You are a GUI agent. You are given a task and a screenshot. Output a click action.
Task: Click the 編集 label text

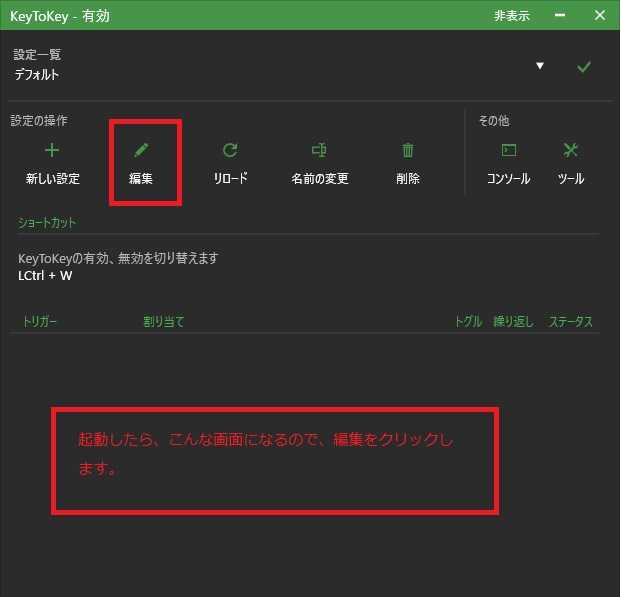(141, 178)
